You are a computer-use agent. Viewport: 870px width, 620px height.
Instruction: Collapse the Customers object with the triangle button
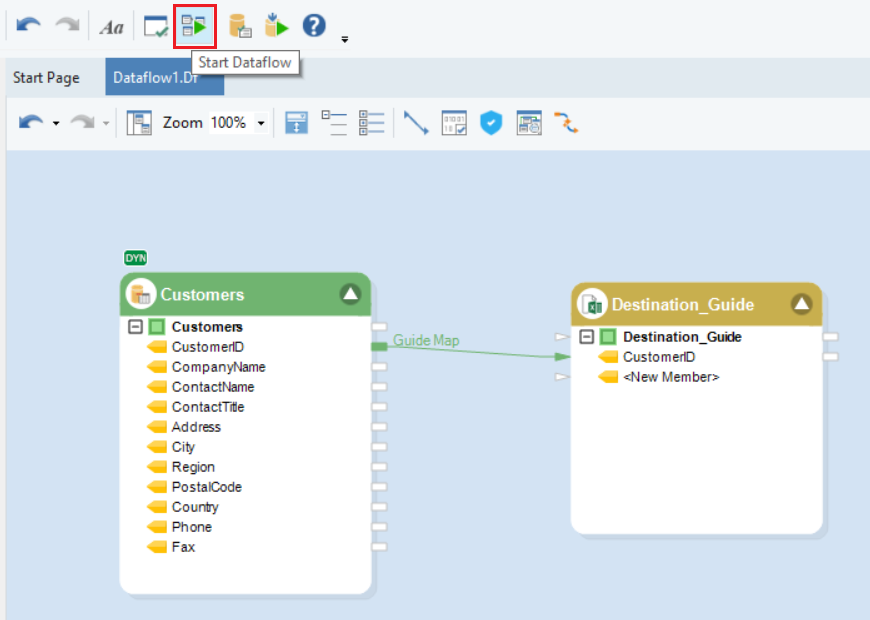349,294
